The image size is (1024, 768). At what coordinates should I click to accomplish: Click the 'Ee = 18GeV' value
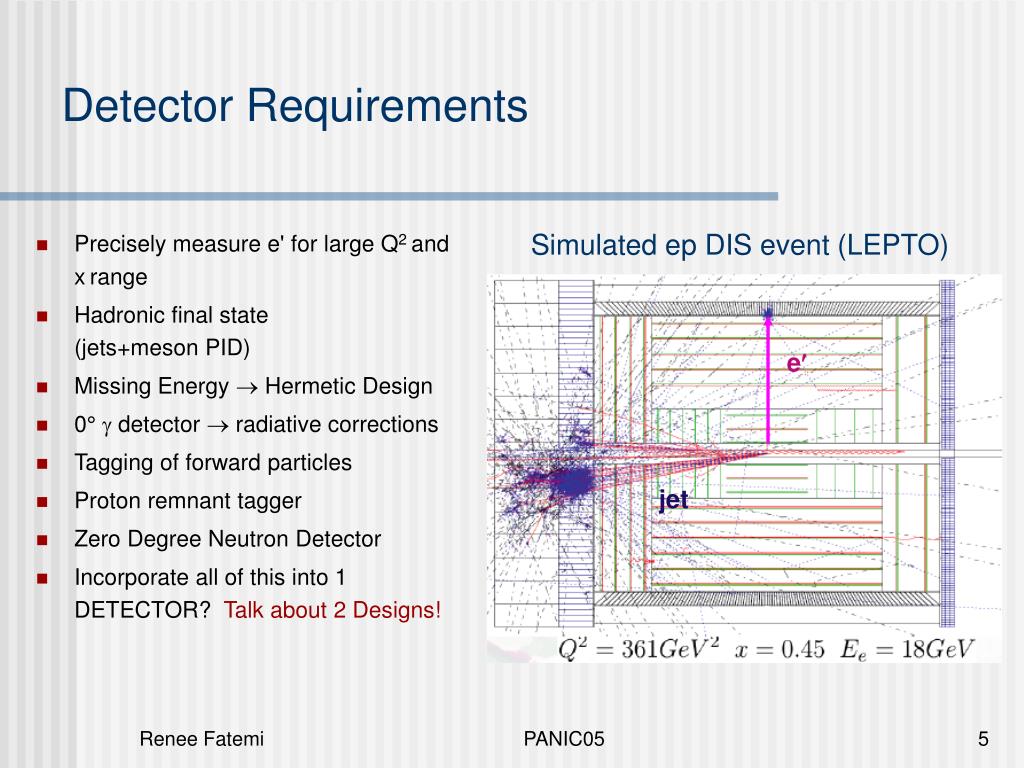click(907, 650)
